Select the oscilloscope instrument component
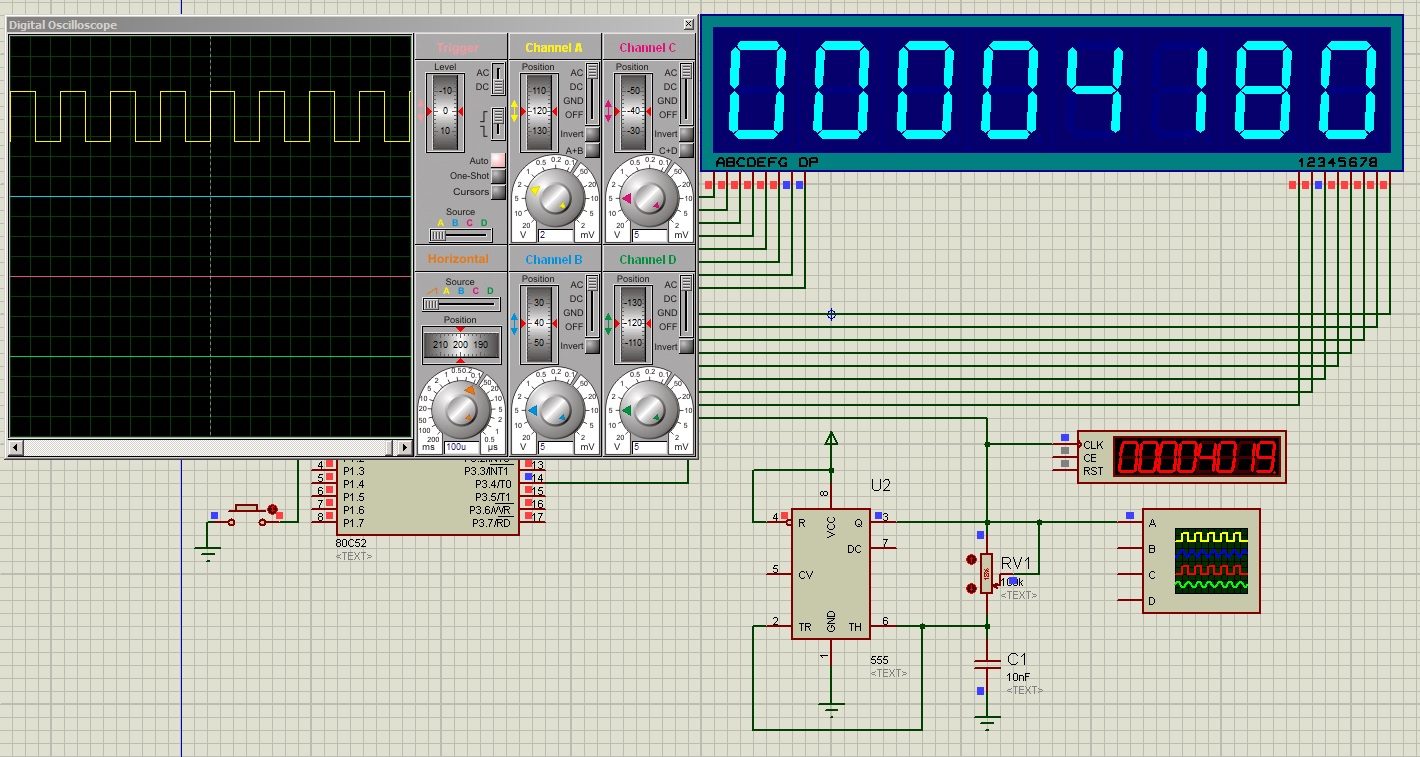The width and height of the screenshot is (1420, 757). 1201,560
